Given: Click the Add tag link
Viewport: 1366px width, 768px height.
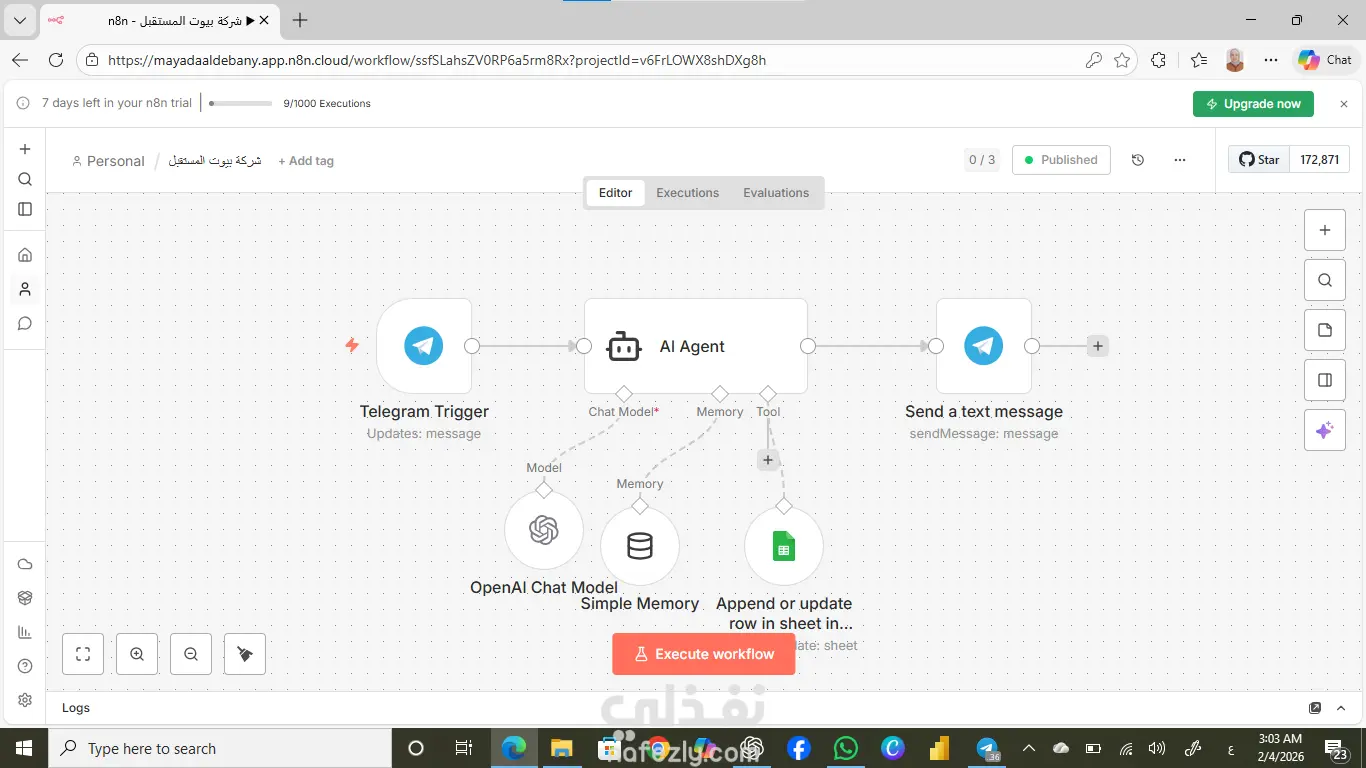Looking at the screenshot, I should click(x=306, y=161).
